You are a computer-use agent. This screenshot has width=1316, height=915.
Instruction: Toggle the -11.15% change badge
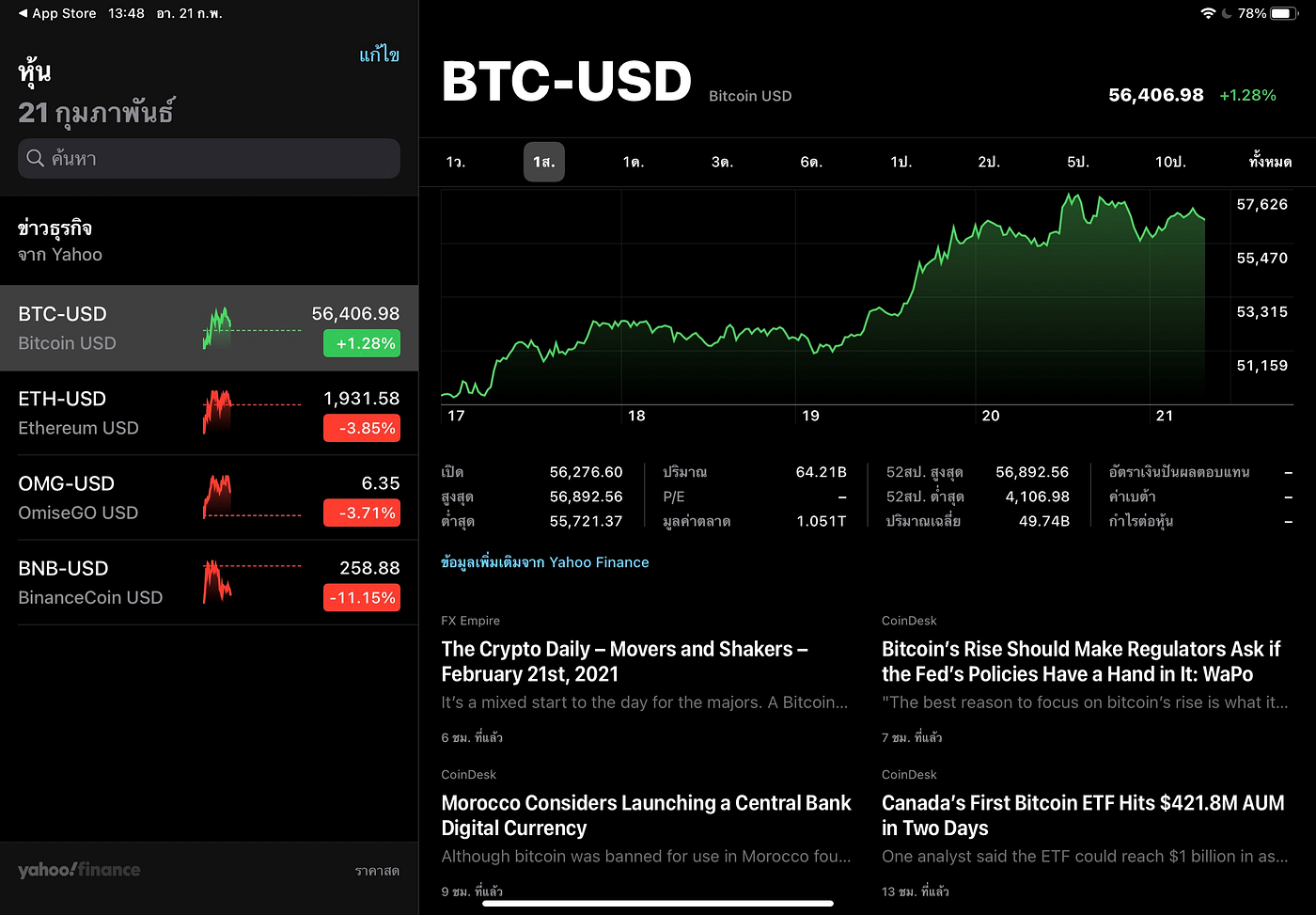click(362, 597)
